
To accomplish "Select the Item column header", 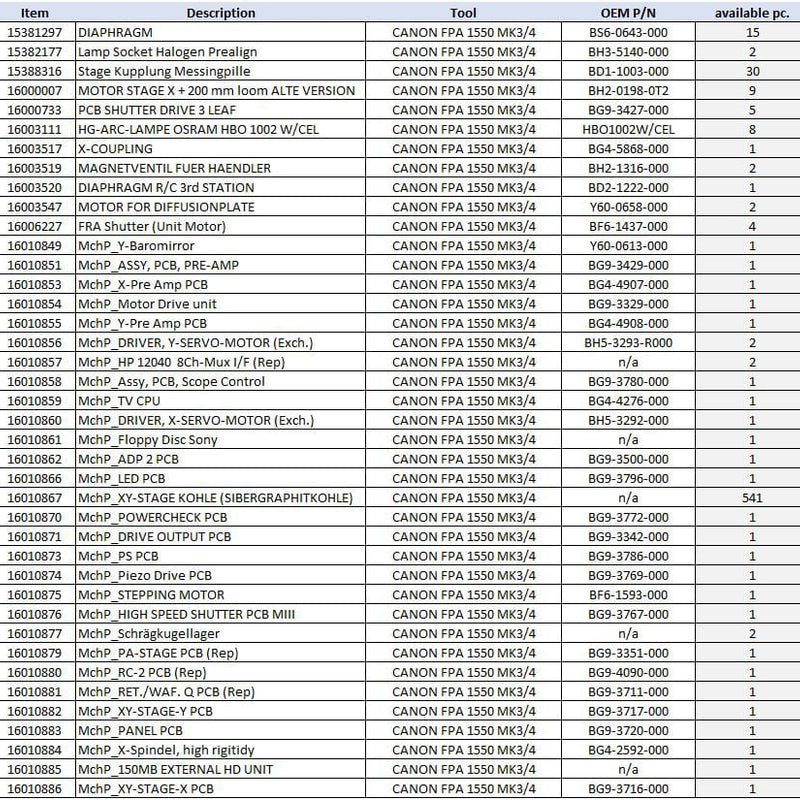I will point(37,13).
